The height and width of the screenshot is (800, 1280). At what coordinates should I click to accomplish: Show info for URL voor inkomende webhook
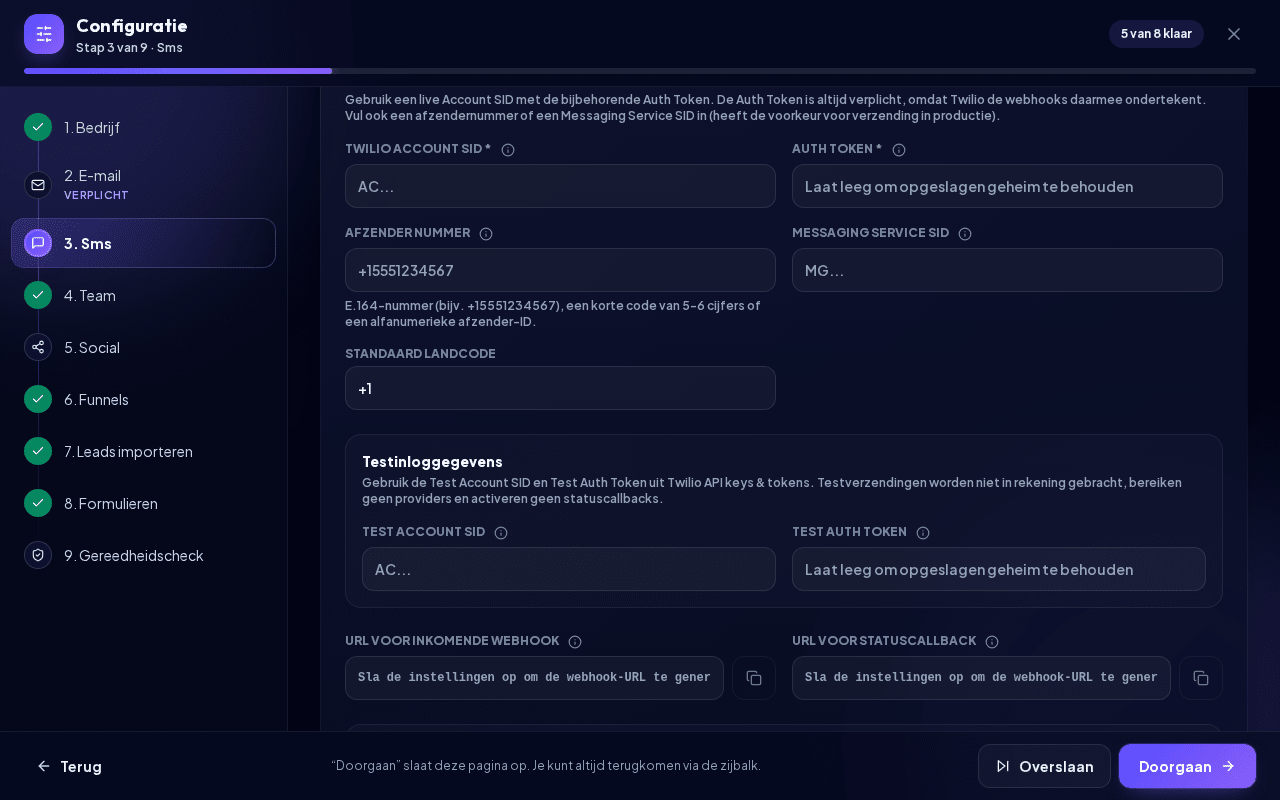pyautogui.click(x=575, y=642)
